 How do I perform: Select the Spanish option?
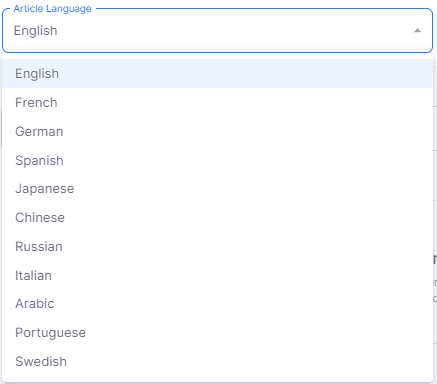[x=217, y=160]
